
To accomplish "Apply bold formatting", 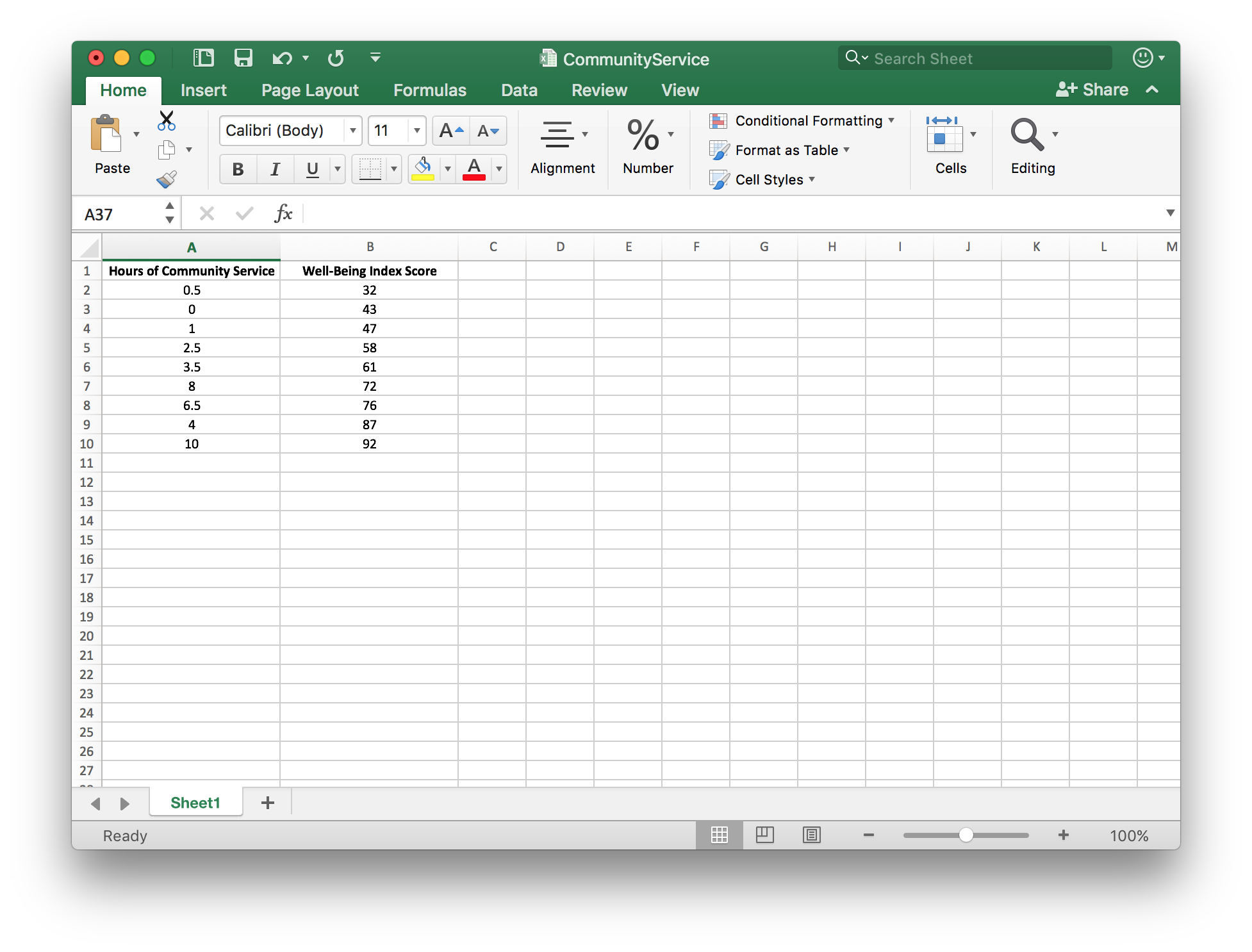I will point(237,169).
